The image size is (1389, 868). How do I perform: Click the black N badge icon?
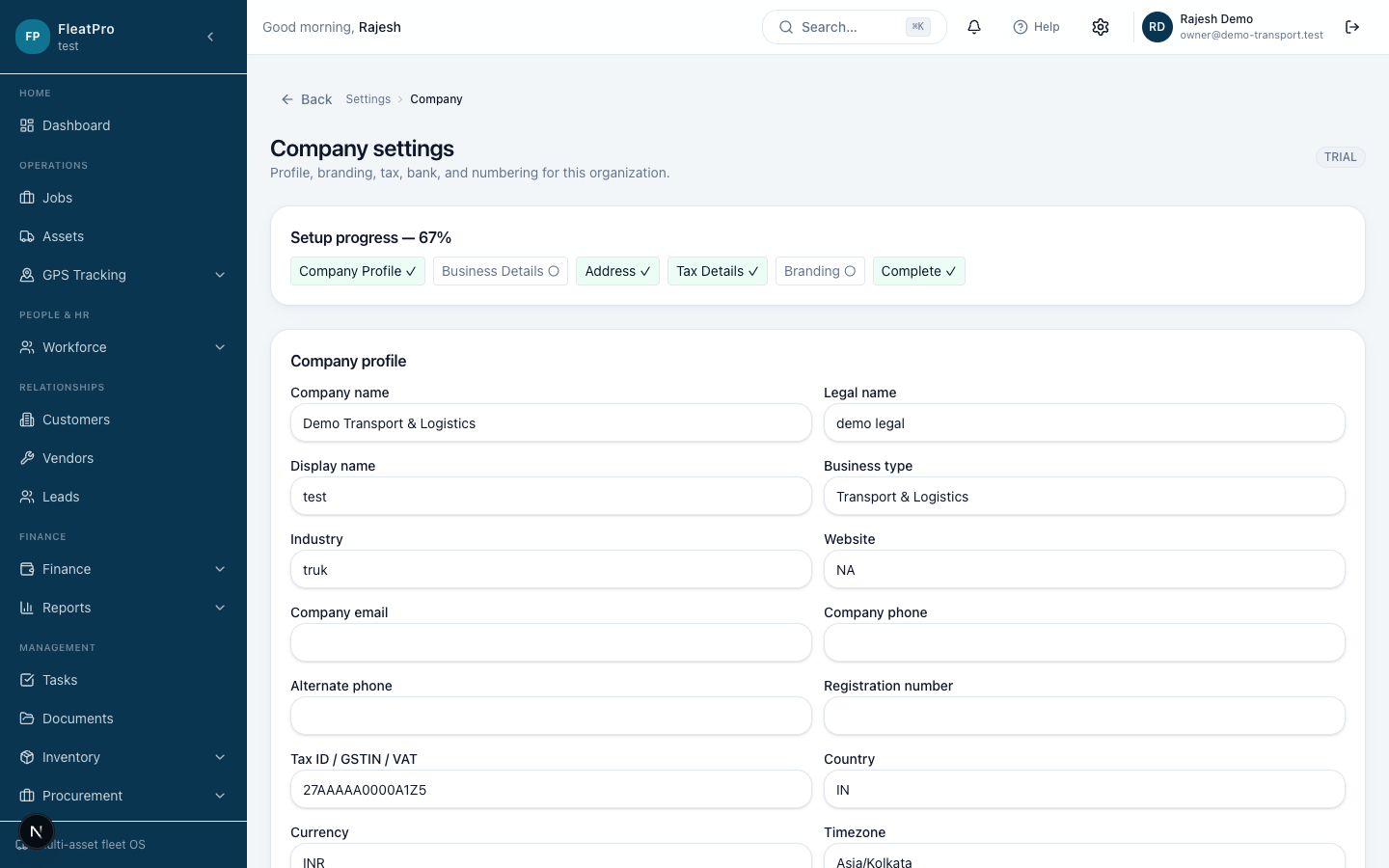[x=37, y=831]
